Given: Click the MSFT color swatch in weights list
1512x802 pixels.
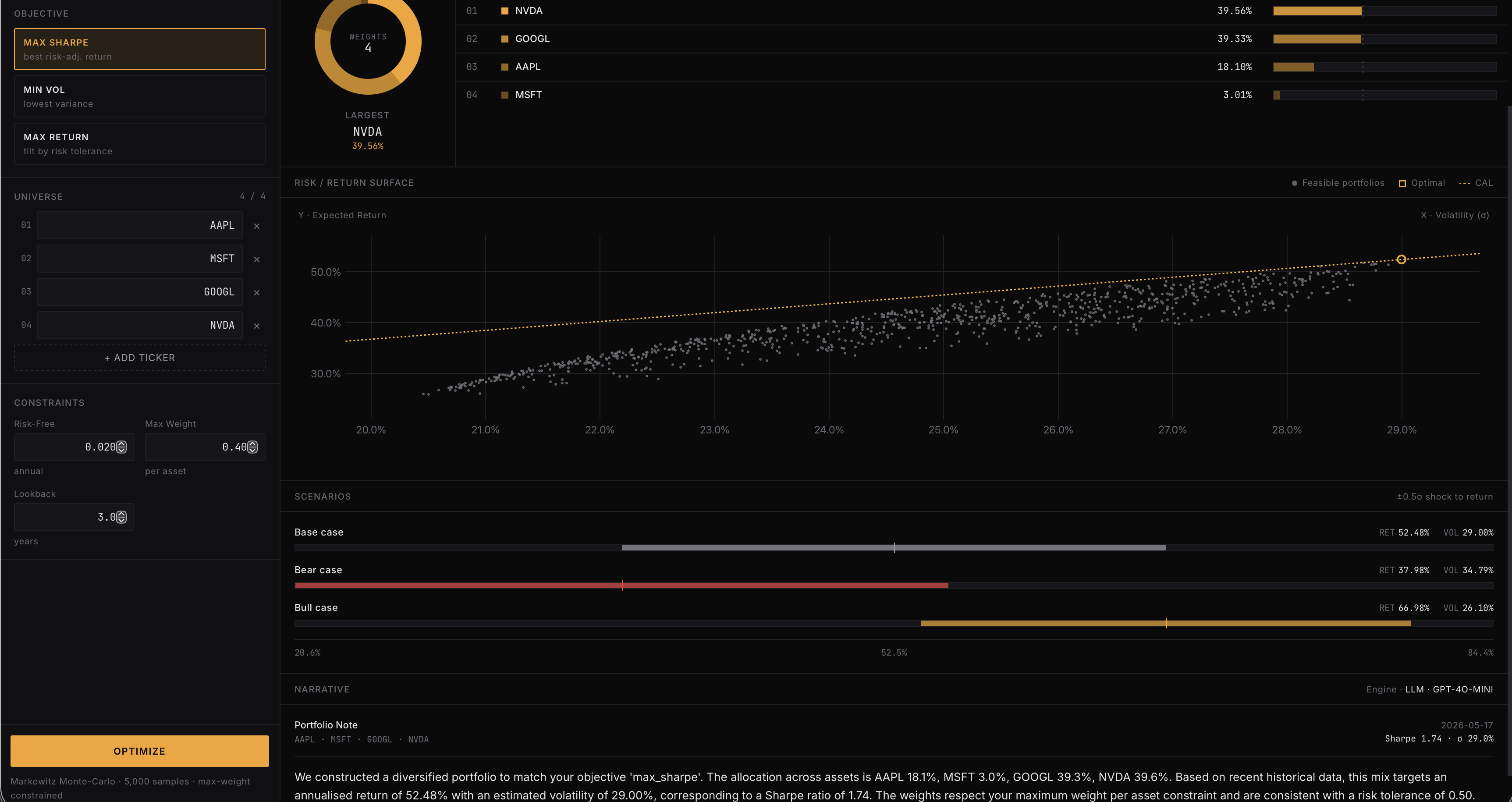Looking at the screenshot, I should click(x=505, y=95).
